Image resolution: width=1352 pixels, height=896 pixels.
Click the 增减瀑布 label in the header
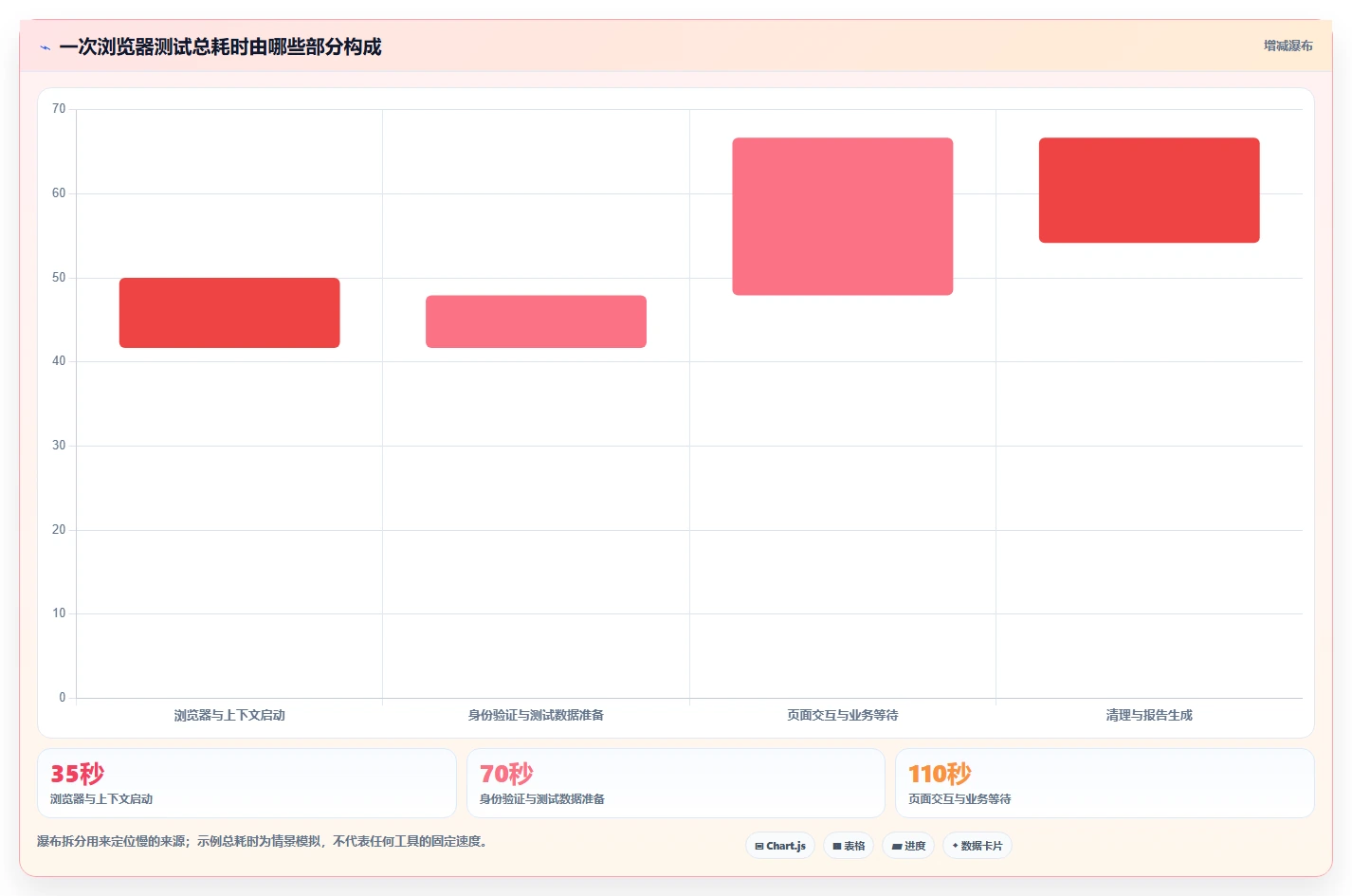tap(1288, 46)
